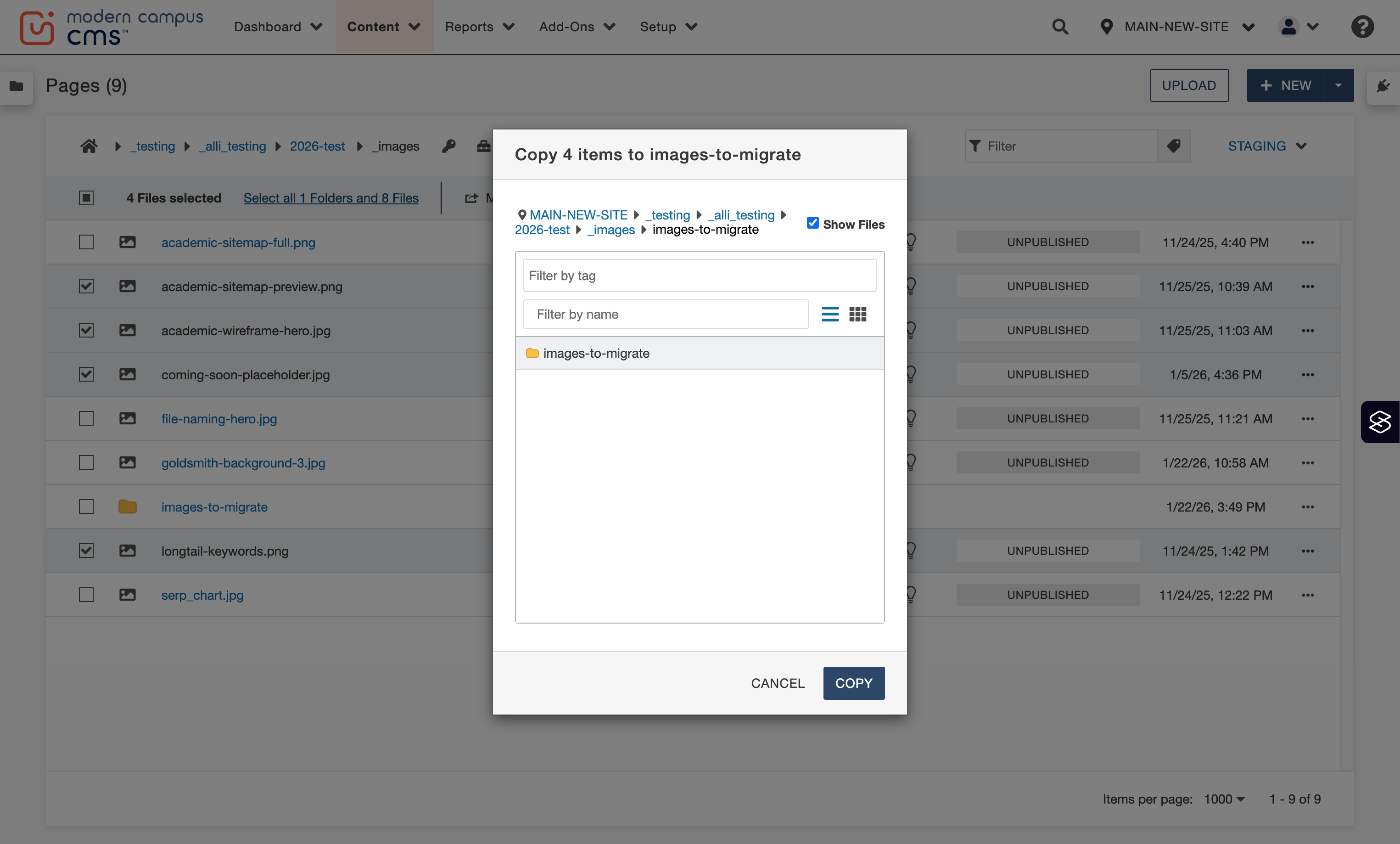This screenshot has width=1400, height=844.
Task: Click the Filter by name field
Action: [x=665, y=314]
